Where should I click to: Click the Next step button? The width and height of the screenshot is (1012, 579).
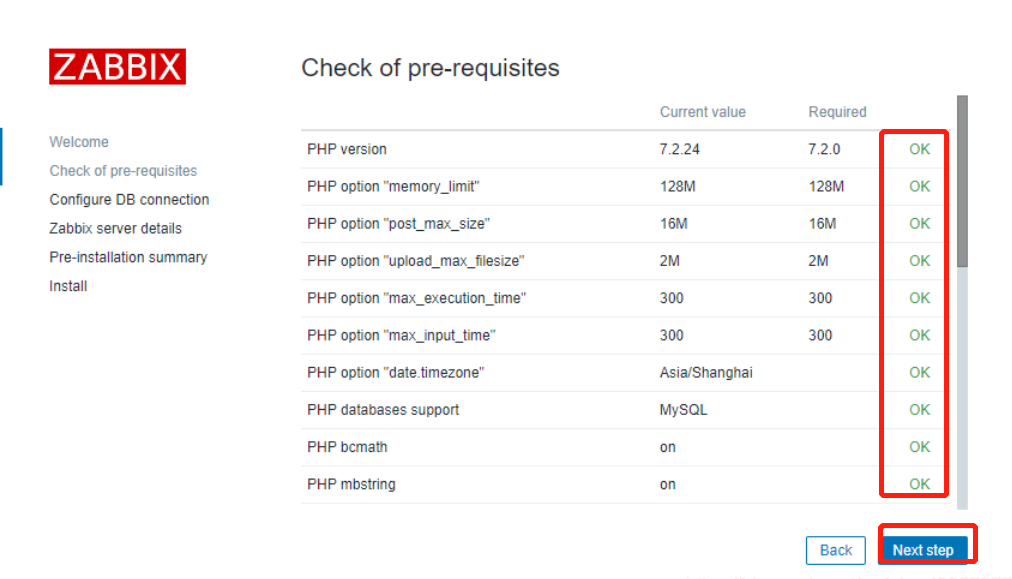(x=923, y=550)
